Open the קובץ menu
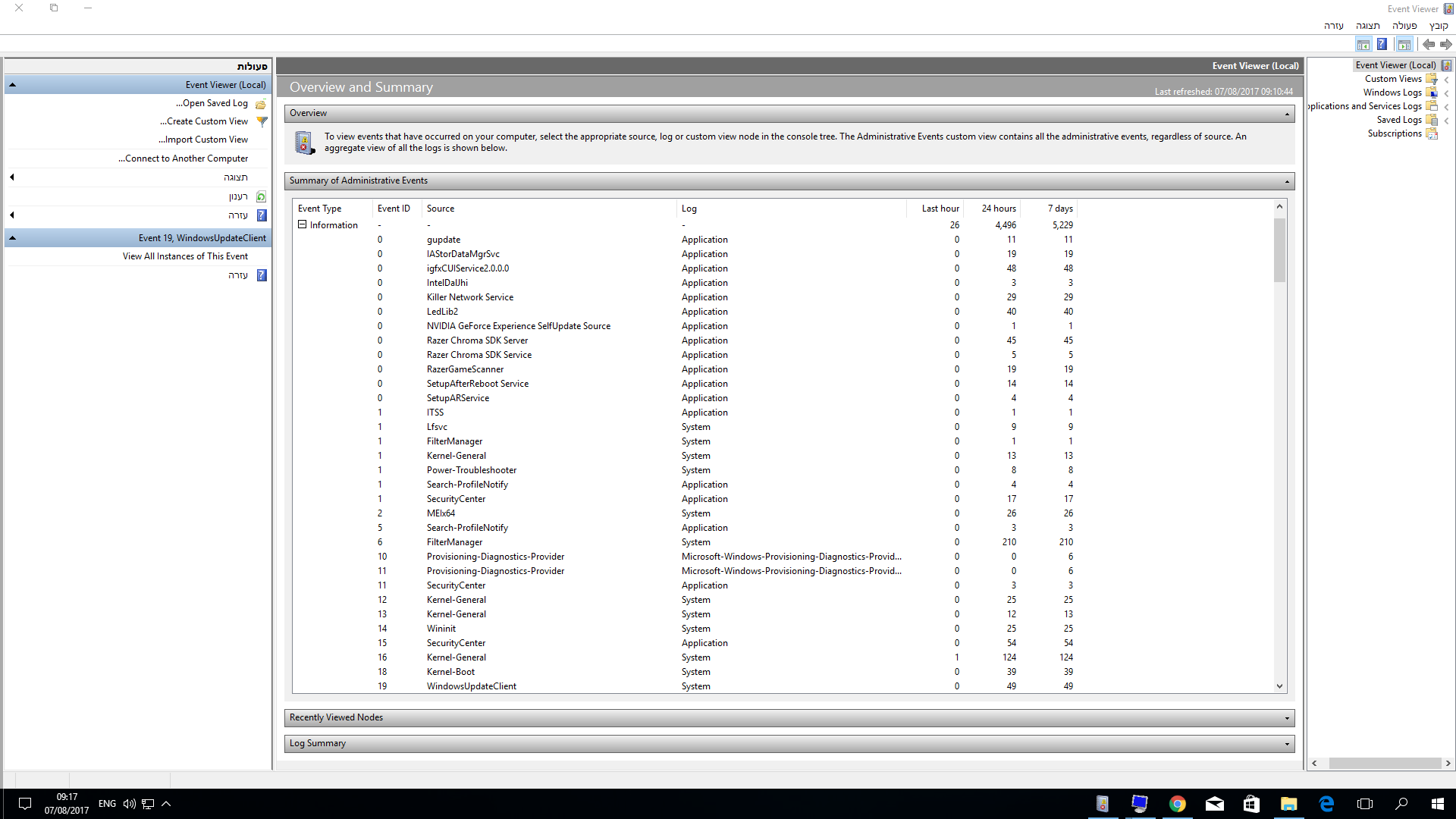The height and width of the screenshot is (819, 1456). coord(1439,26)
